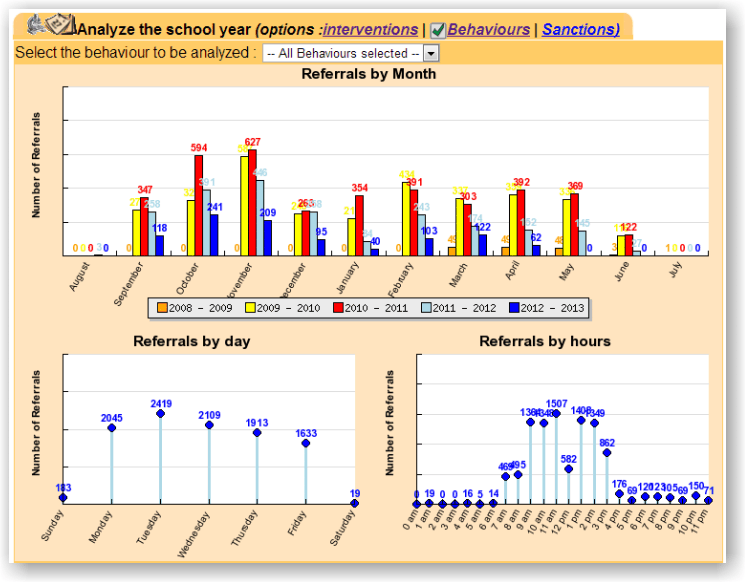The height and width of the screenshot is (582, 745).
Task: Click the Monday data point showing 2045
Action: click(x=111, y=428)
